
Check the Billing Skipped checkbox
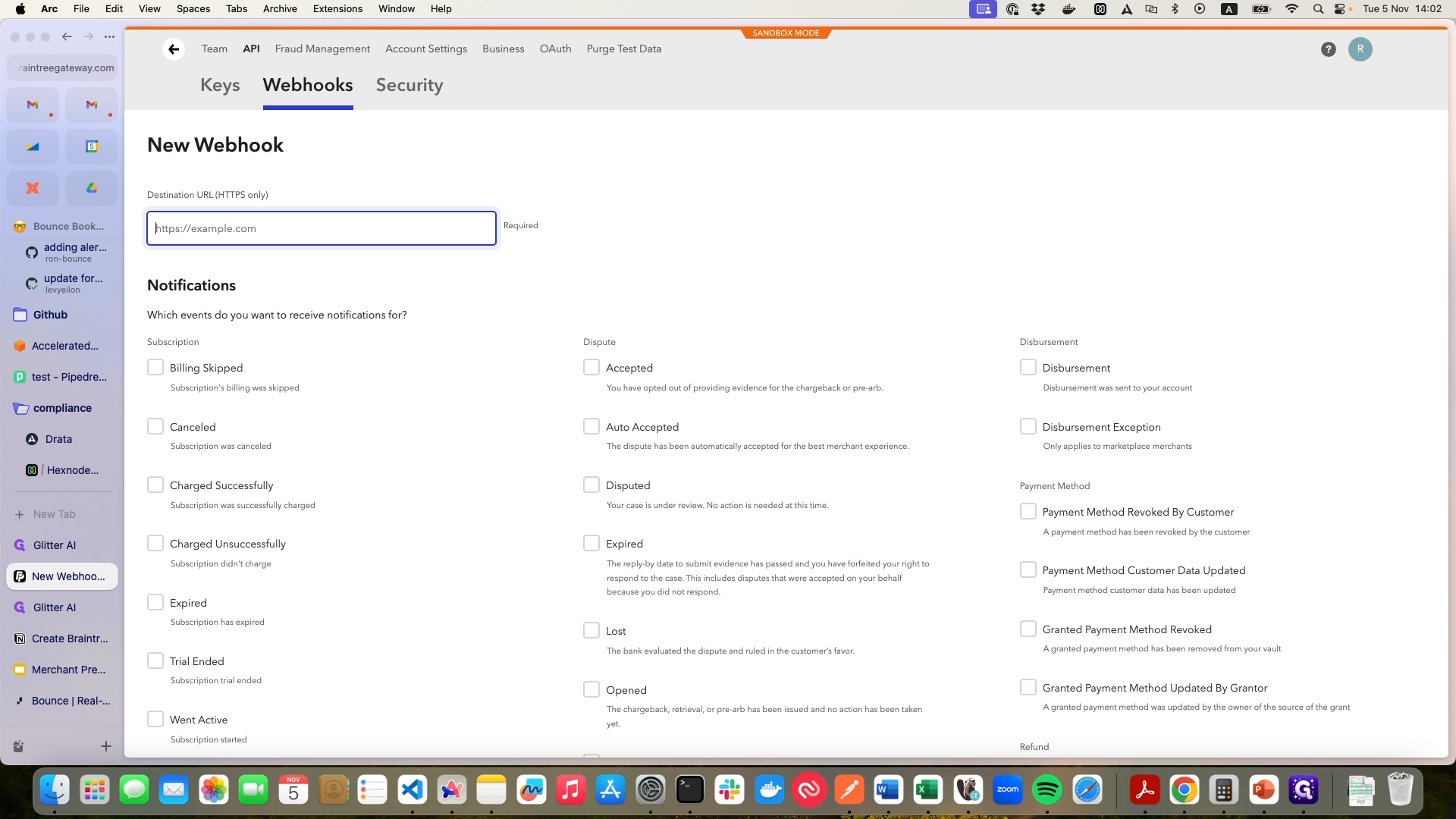point(155,367)
